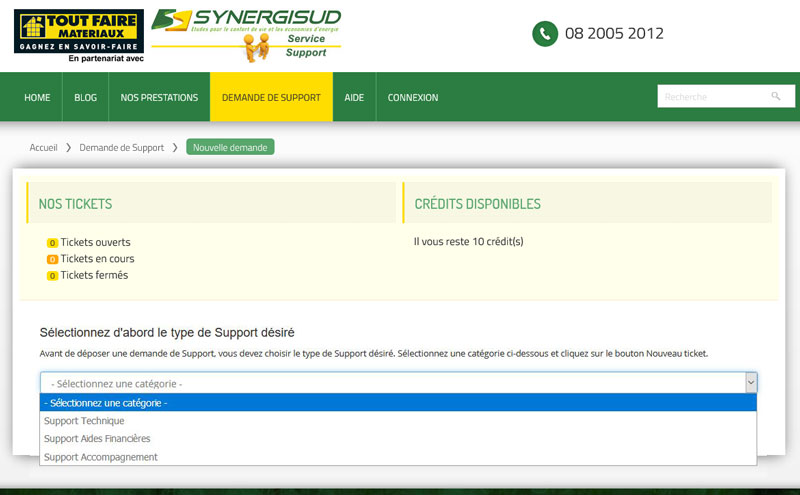
Task: Pick Support Accompagnement in dropdown
Action: coord(101,457)
